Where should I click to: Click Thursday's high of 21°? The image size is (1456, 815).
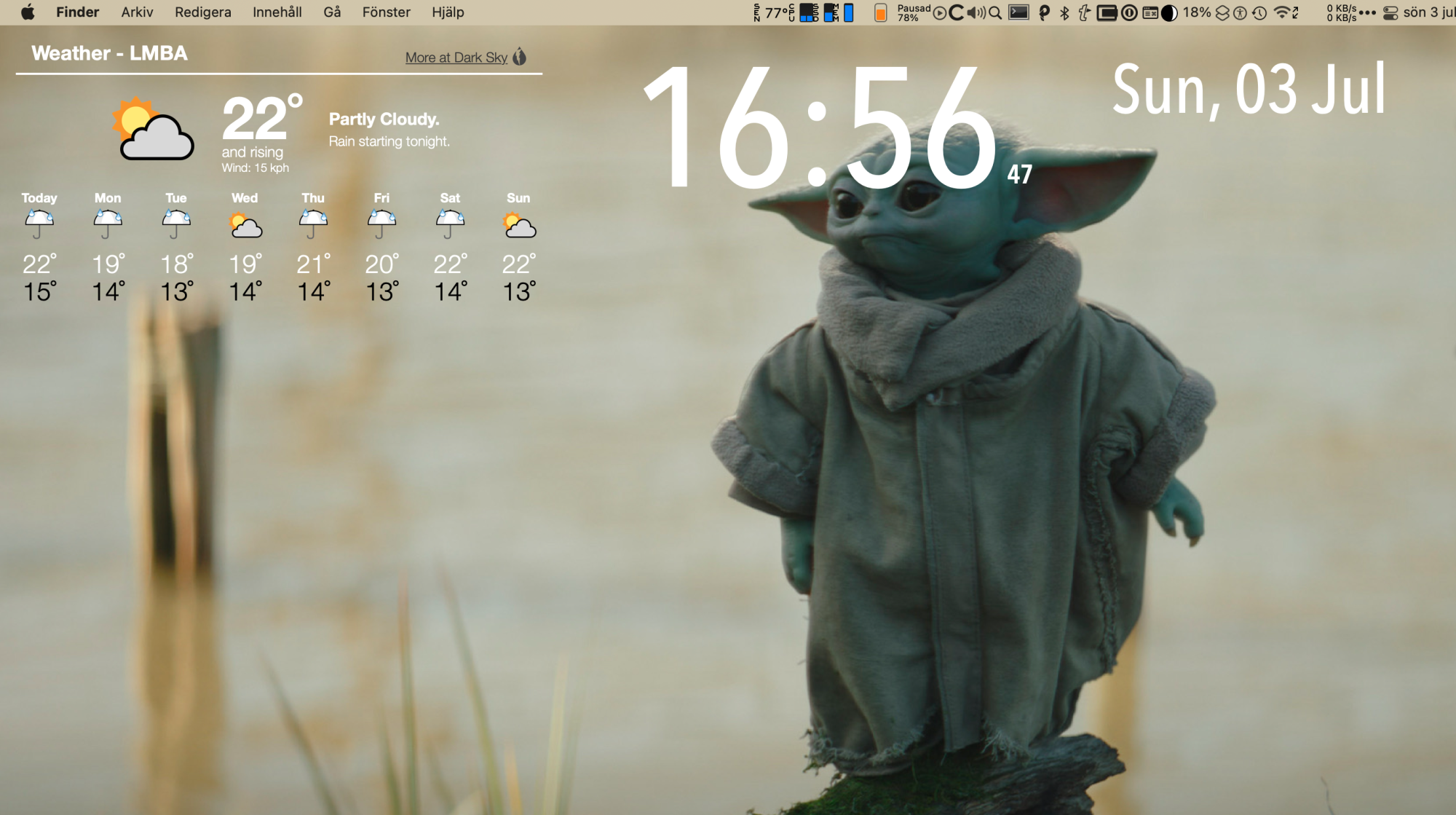(314, 264)
